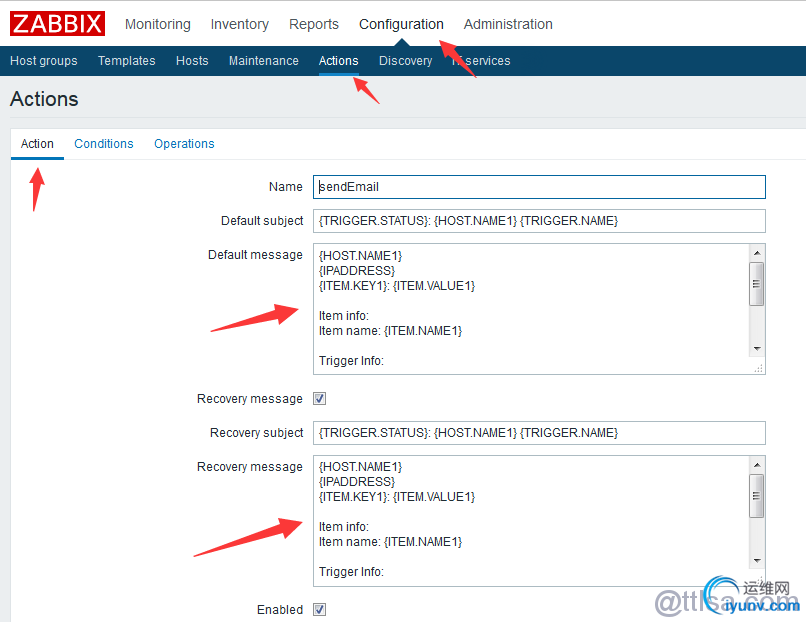Open the Reports menu
The image size is (806, 622).
[x=314, y=24]
